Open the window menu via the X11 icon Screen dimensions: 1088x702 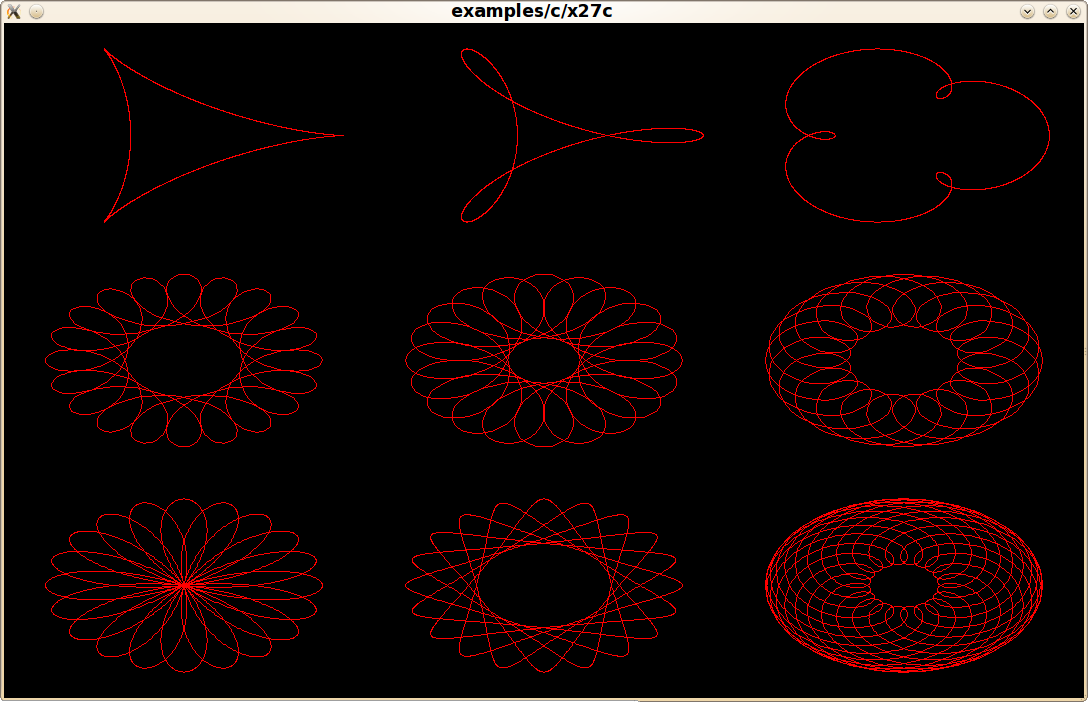pyautogui.click(x=13, y=11)
